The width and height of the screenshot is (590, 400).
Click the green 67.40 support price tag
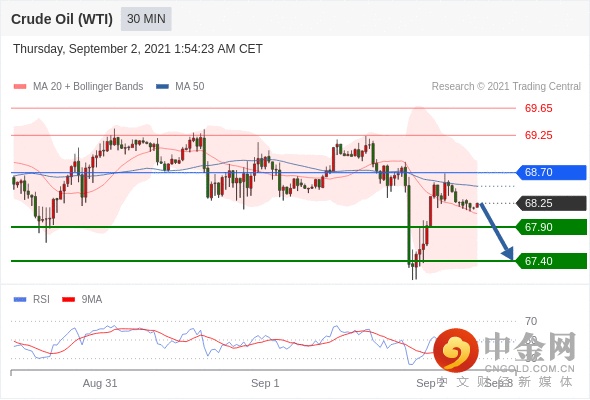click(x=550, y=261)
